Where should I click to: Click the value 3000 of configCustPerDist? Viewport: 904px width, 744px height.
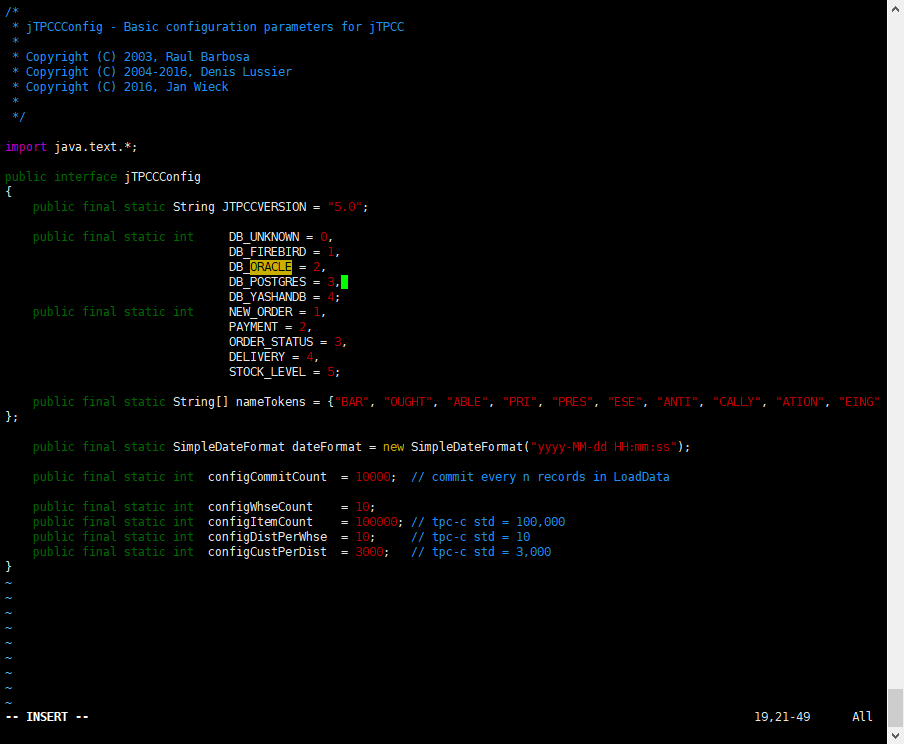coord(370,552)
